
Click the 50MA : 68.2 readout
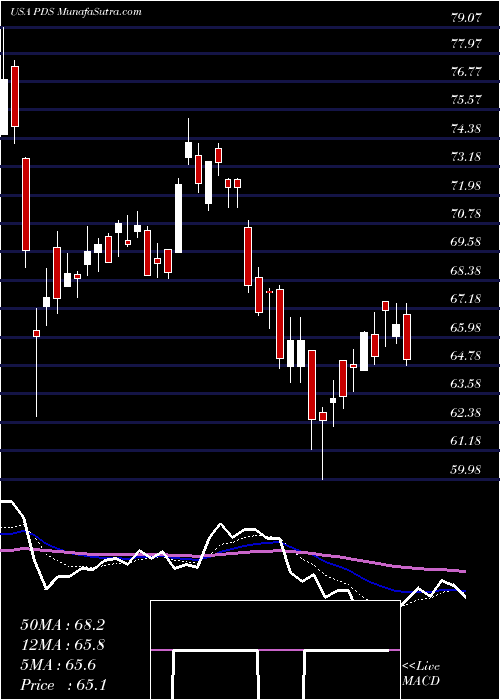coord(62,625)
